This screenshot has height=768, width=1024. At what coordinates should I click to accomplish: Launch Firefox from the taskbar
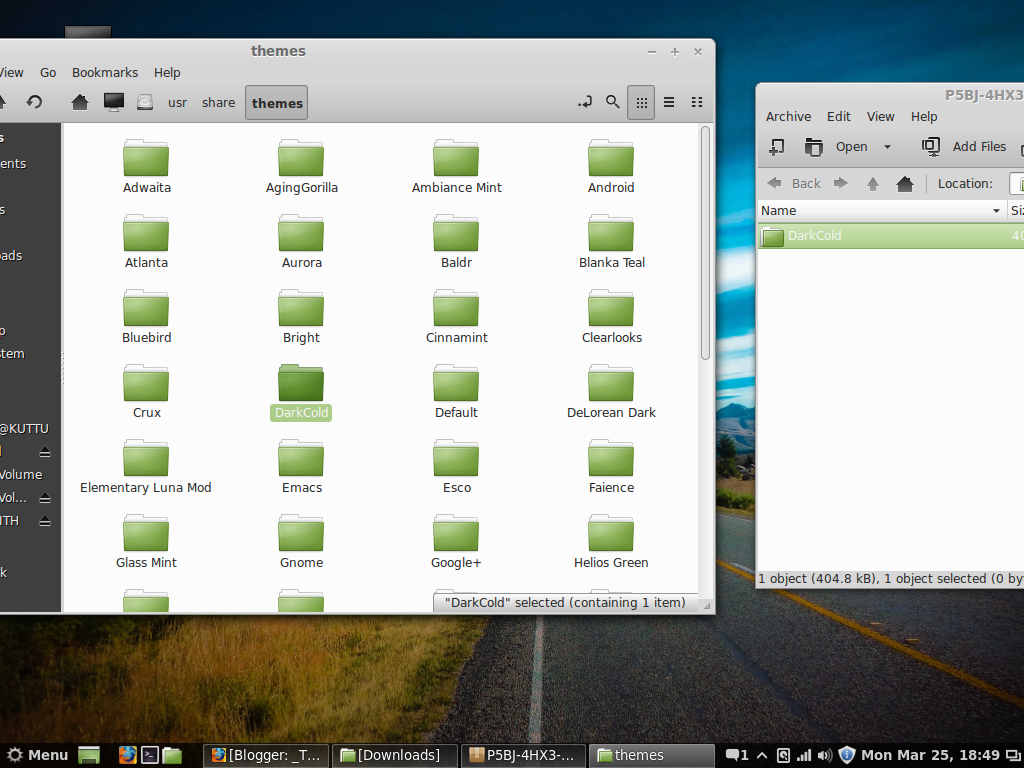127,755
